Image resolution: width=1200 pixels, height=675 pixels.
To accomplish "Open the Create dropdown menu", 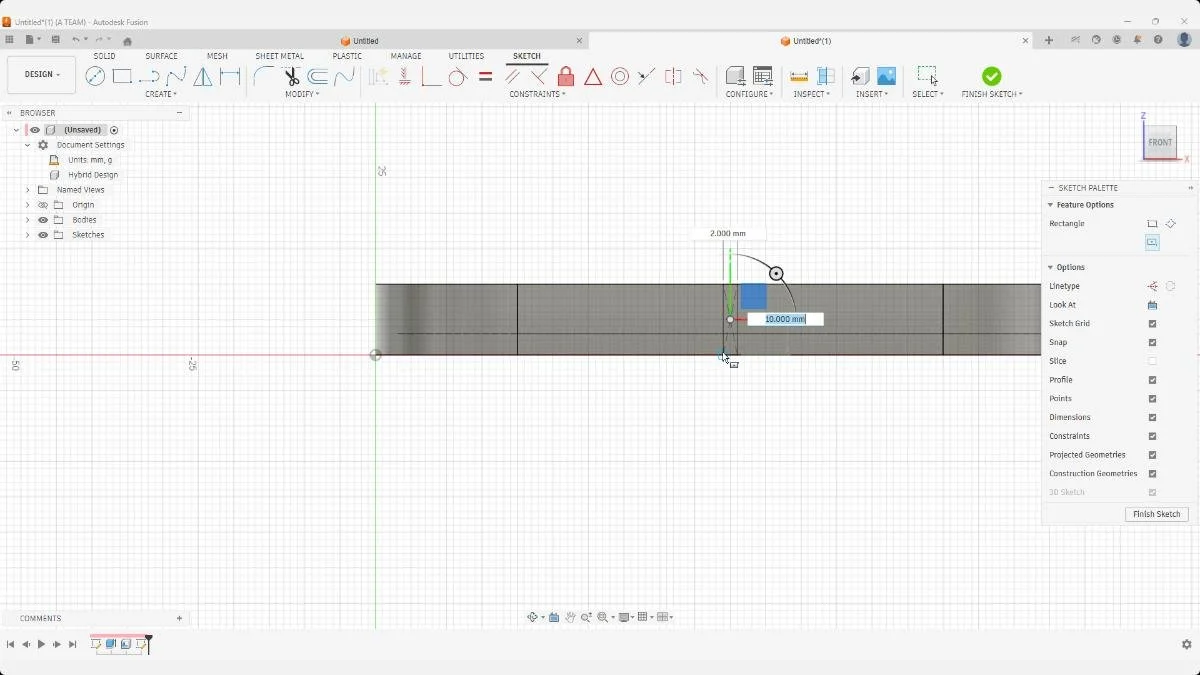I will 161,94.
